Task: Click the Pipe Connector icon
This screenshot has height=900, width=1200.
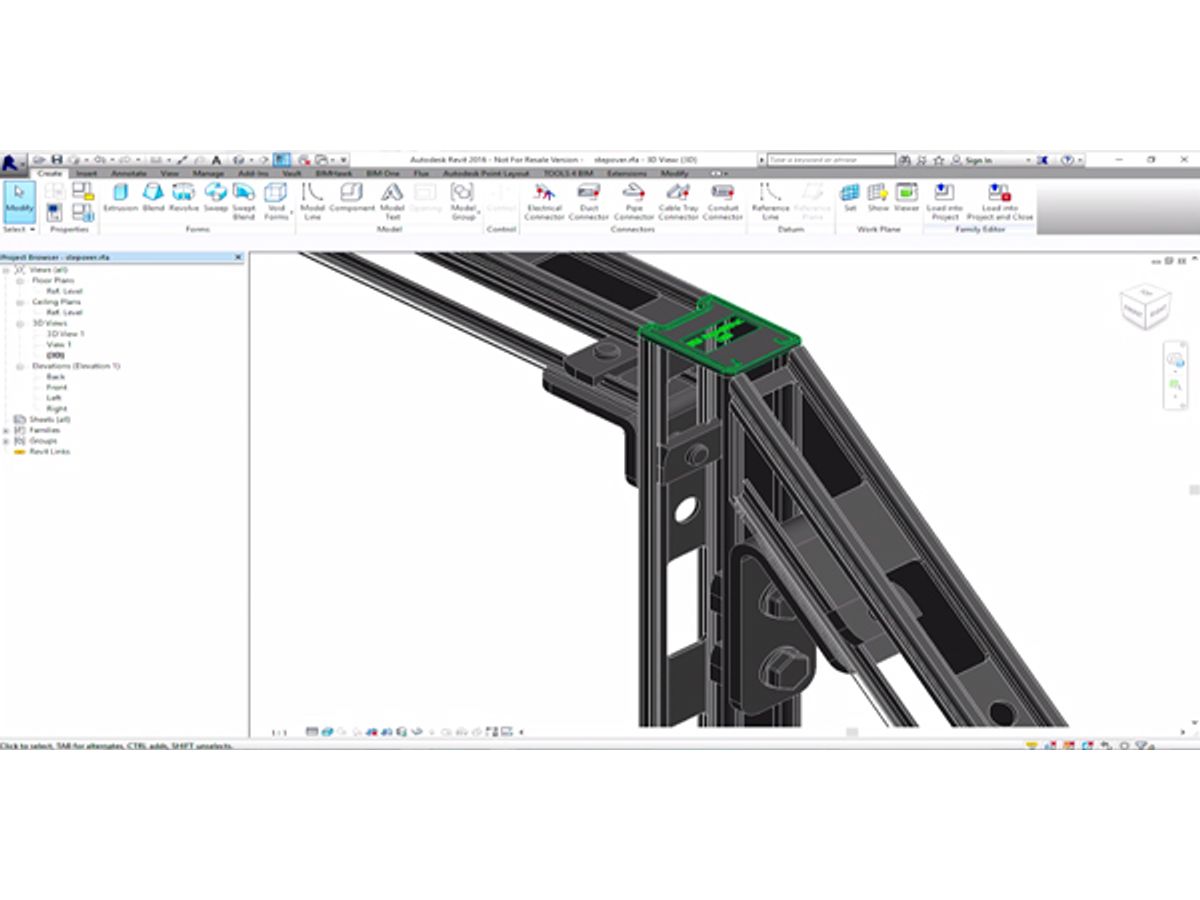Action: (633, 198)
